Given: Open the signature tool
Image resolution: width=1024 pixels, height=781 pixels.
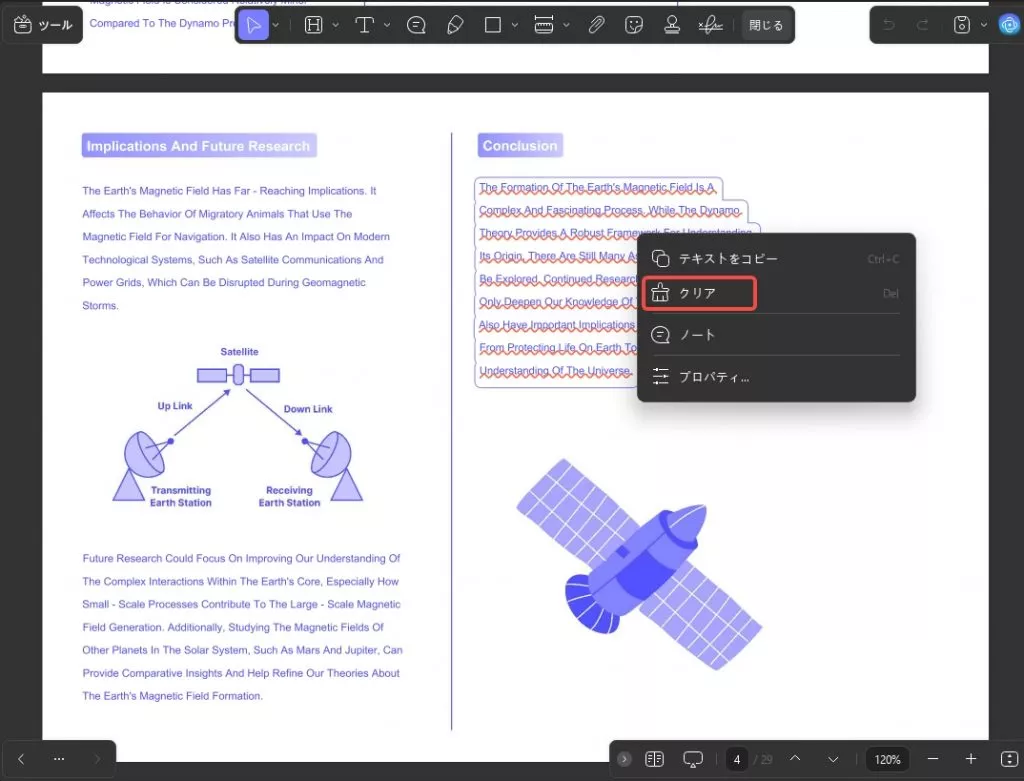Looking at the screenshot, I should pyautogui.click(x=710, y=25).
